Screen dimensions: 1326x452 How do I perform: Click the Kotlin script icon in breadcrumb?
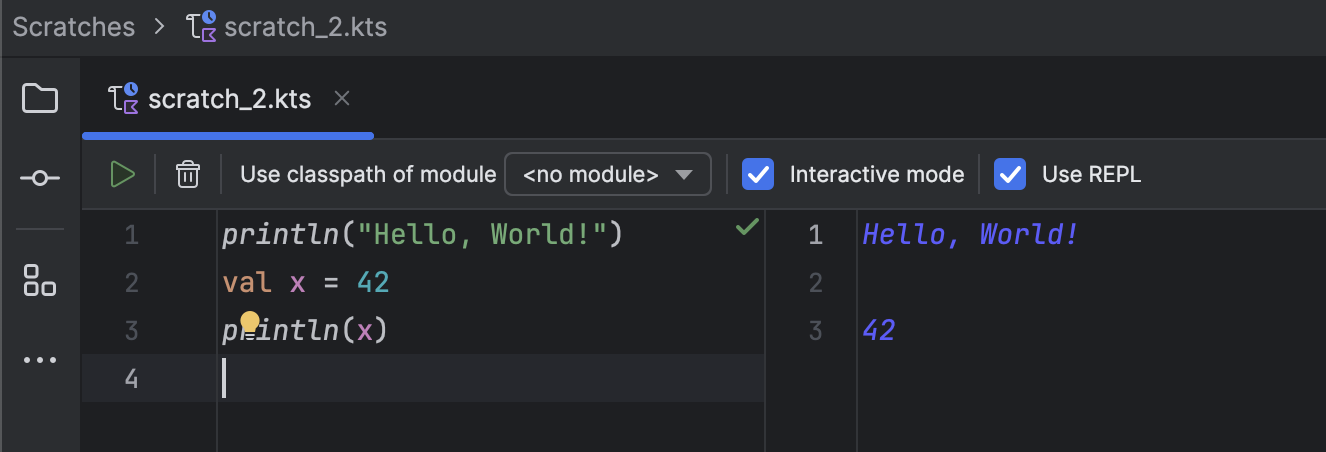tap(202, 26)
